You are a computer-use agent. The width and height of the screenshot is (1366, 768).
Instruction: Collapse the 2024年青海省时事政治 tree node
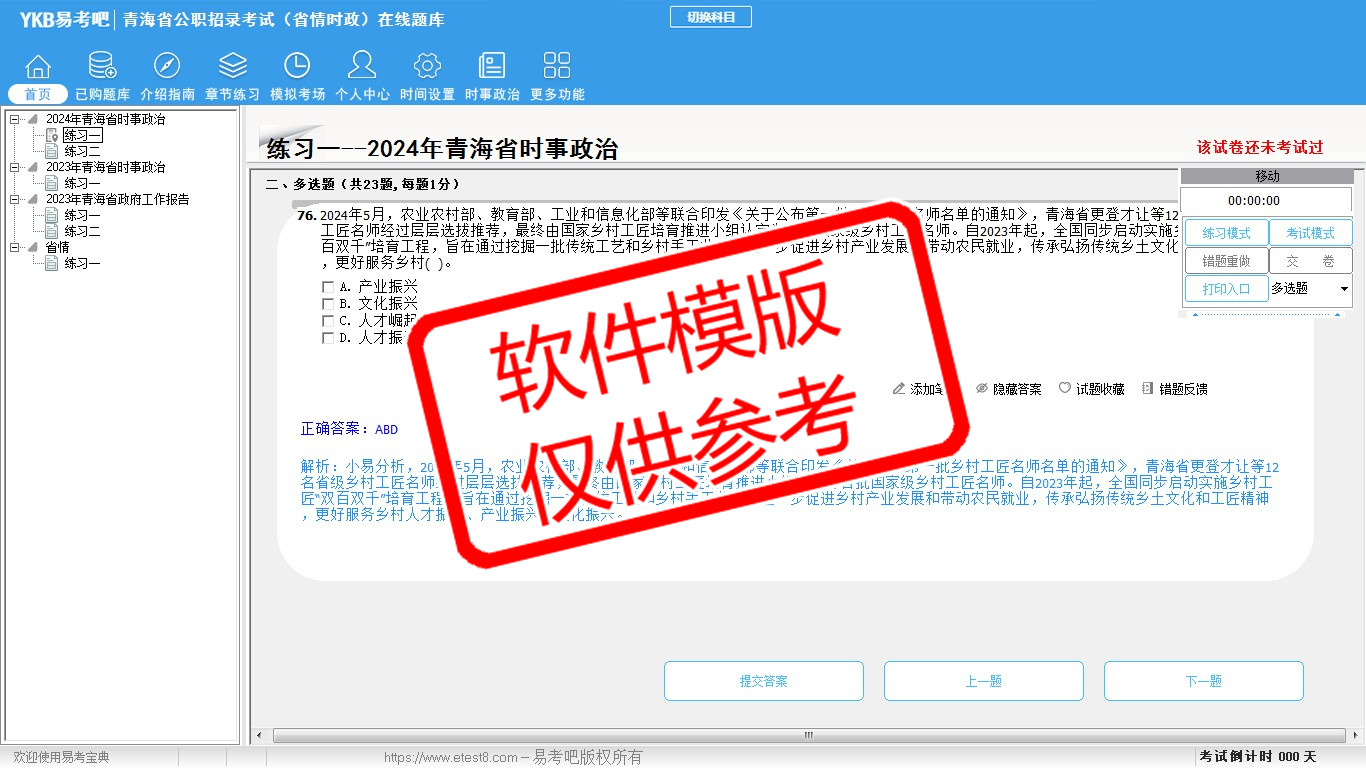click(x=15, y=120)
